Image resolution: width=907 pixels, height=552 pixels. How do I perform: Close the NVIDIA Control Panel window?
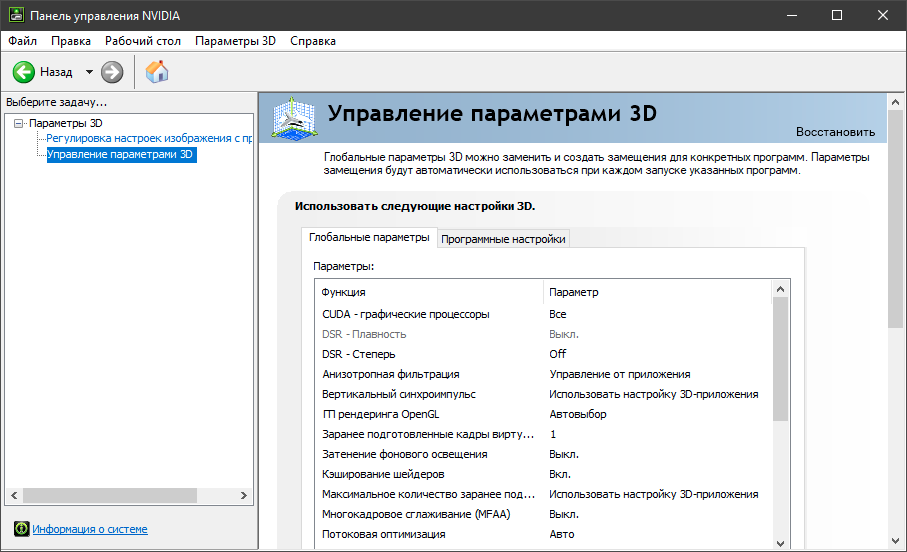point(883,15)
